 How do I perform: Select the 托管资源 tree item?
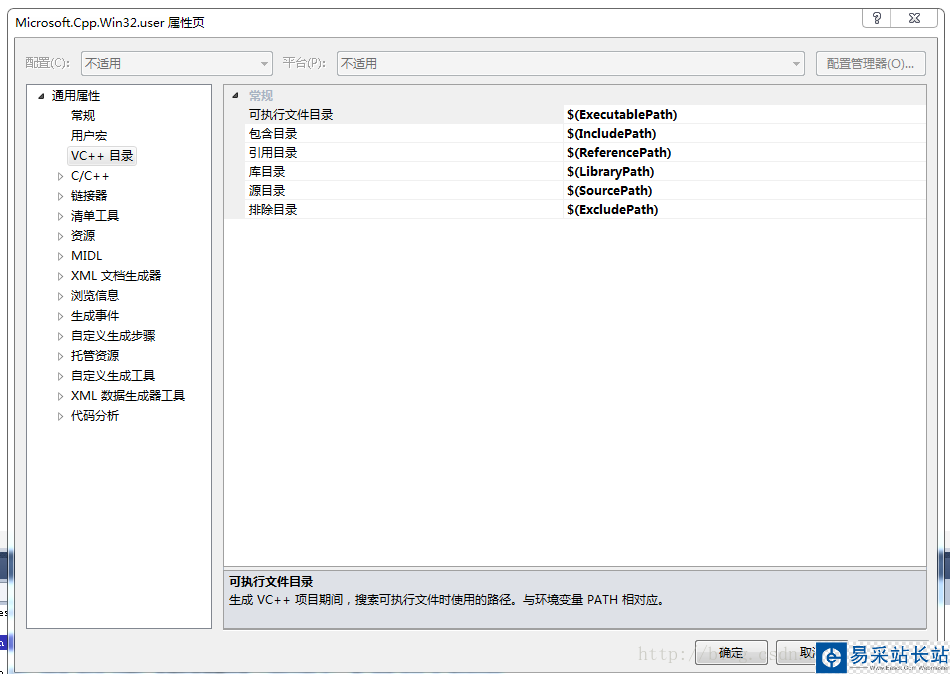click(95, 356)
